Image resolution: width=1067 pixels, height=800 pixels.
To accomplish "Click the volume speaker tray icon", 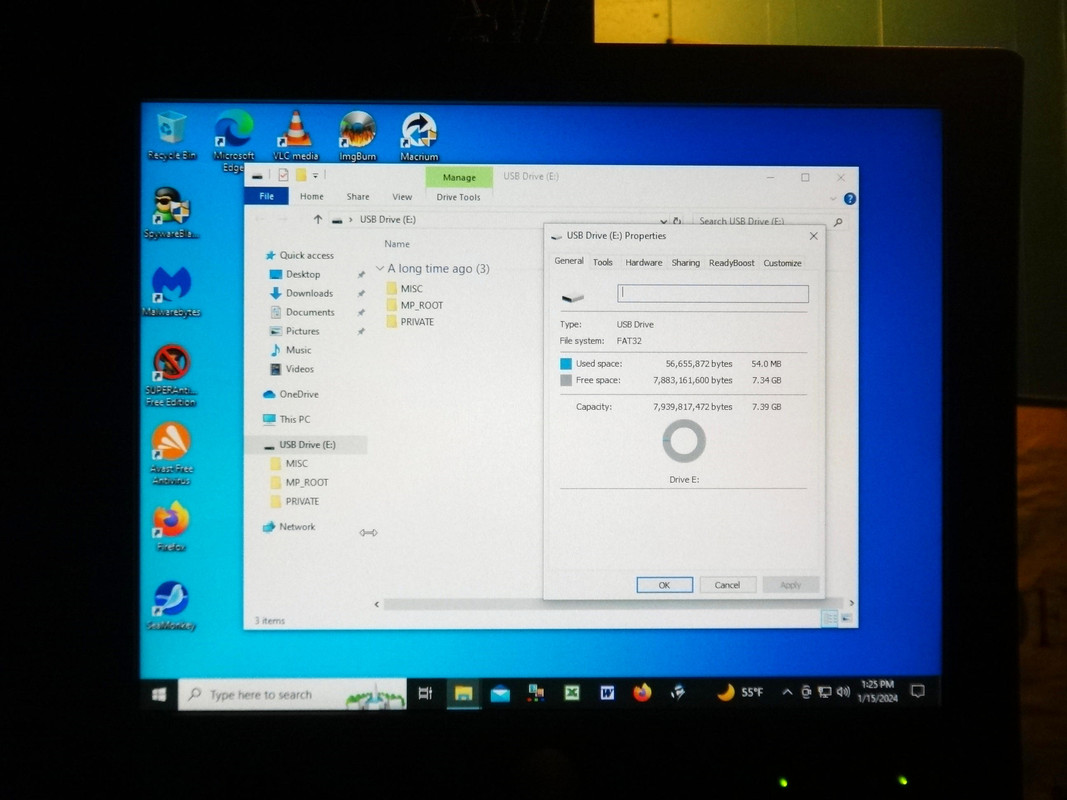I will click(843, 692).
